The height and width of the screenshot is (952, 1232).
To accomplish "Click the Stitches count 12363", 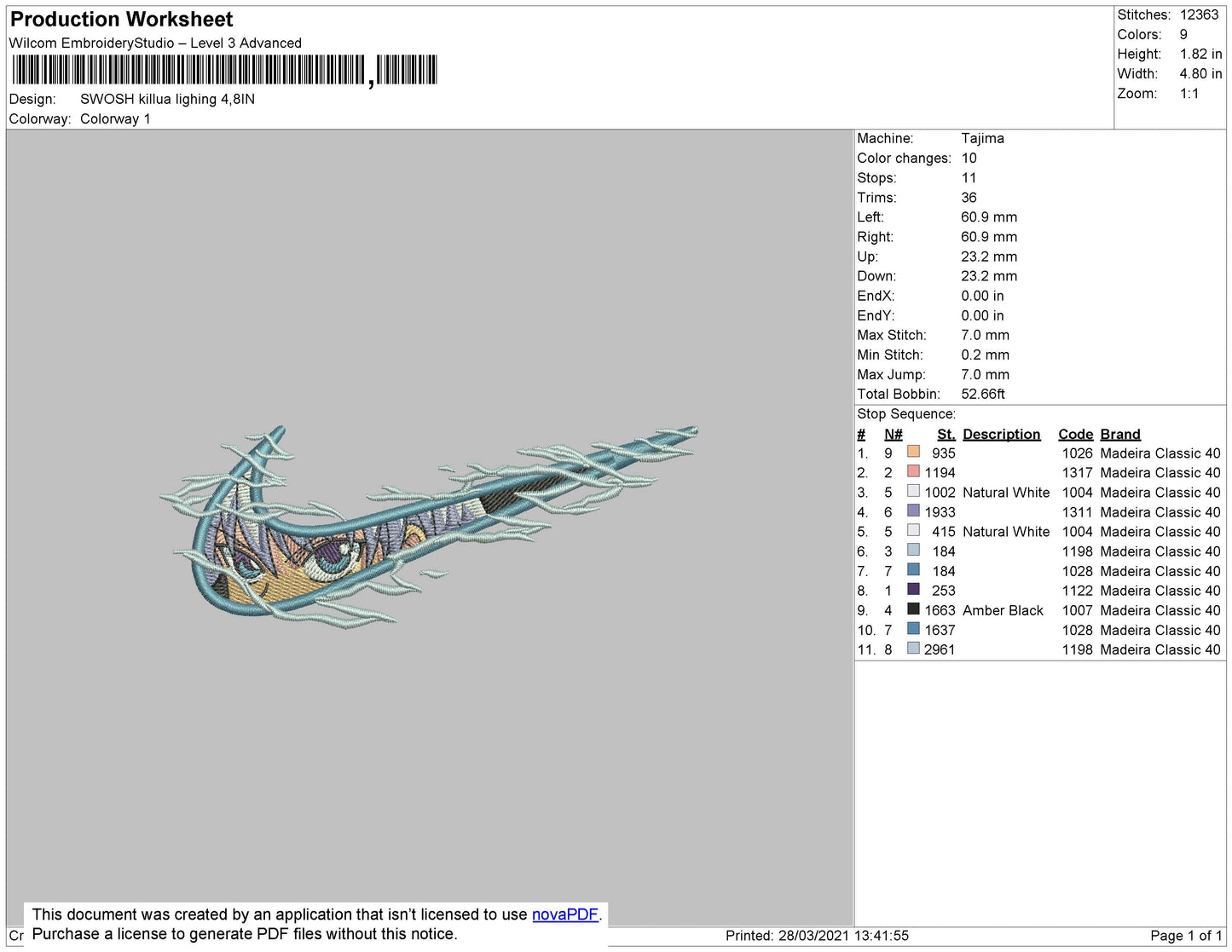I will pyautogui.click(x=1198, y=14).
